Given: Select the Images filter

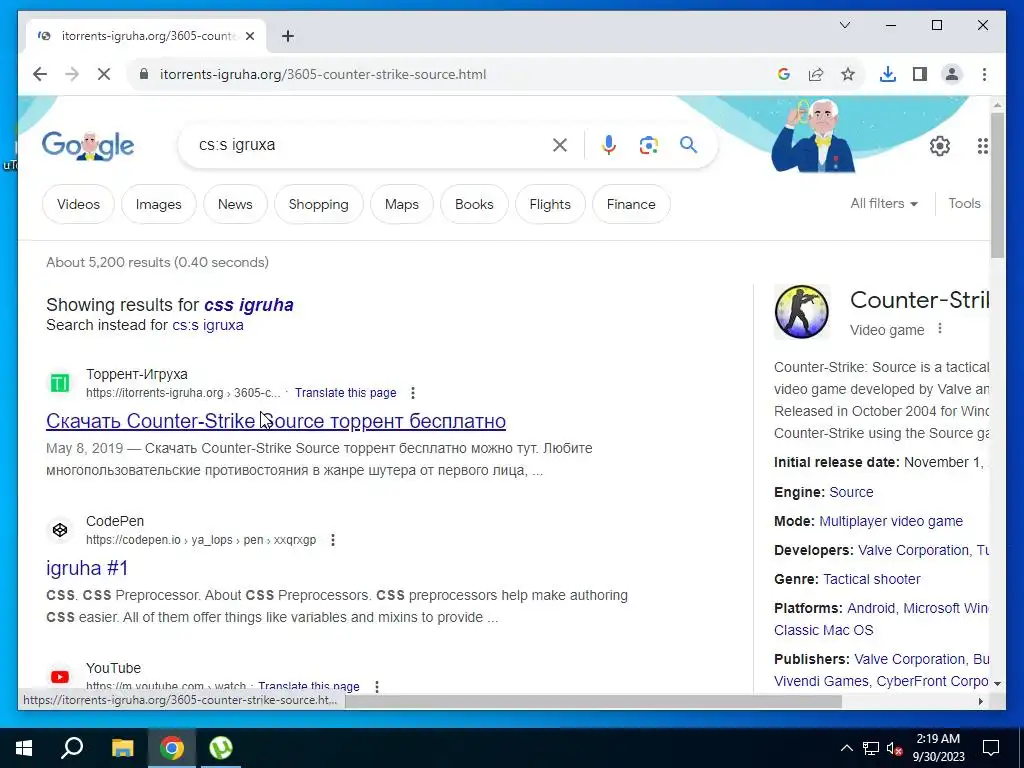Looking at the screenshot, I should click(x=159, y=204).
